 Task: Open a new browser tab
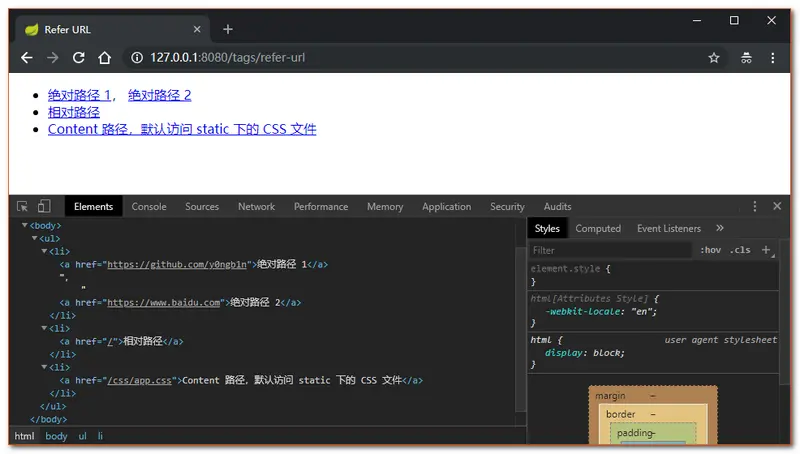pos(228,29)
